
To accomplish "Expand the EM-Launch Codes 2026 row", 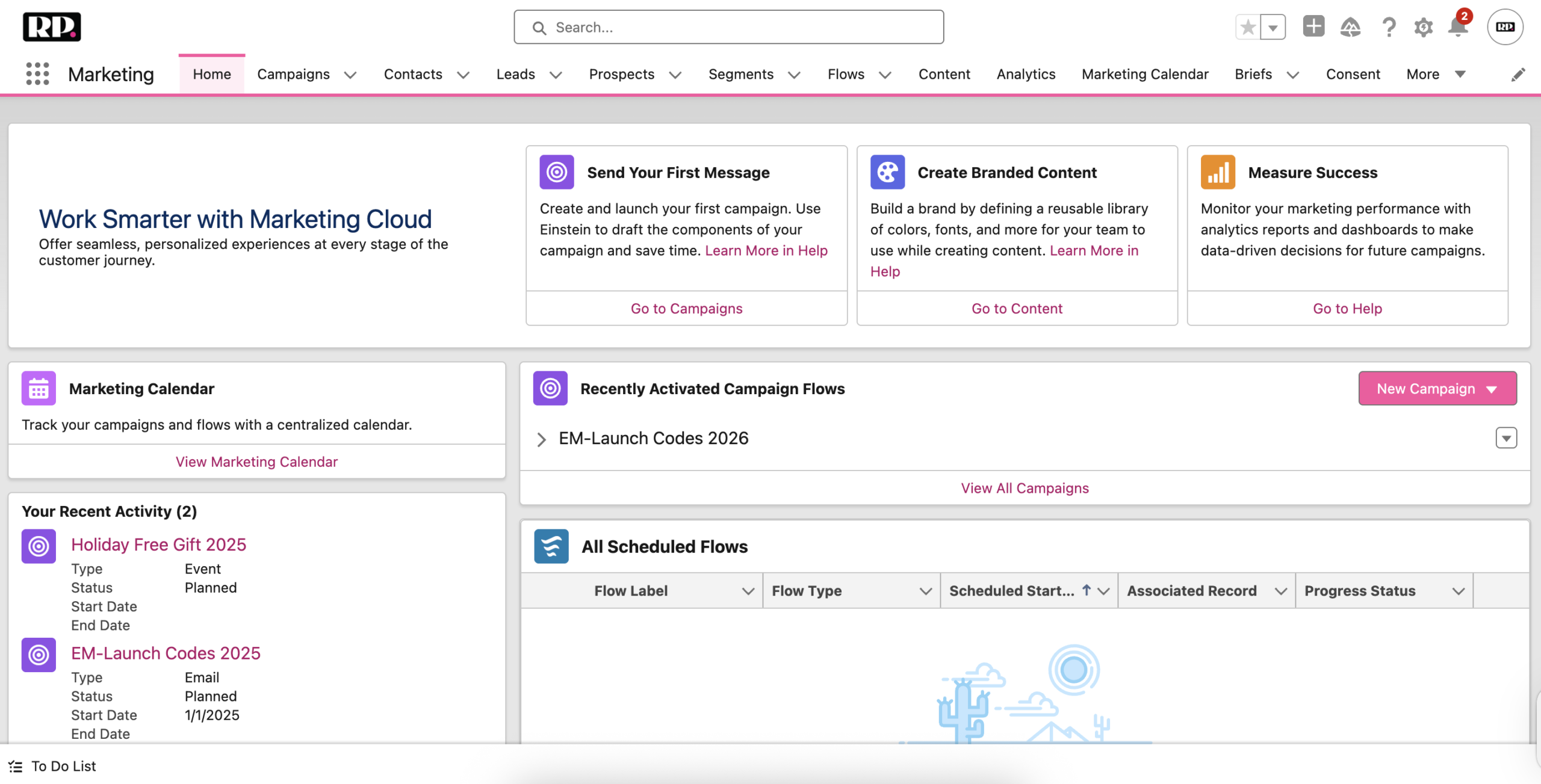I will click(x=541, y=439).
